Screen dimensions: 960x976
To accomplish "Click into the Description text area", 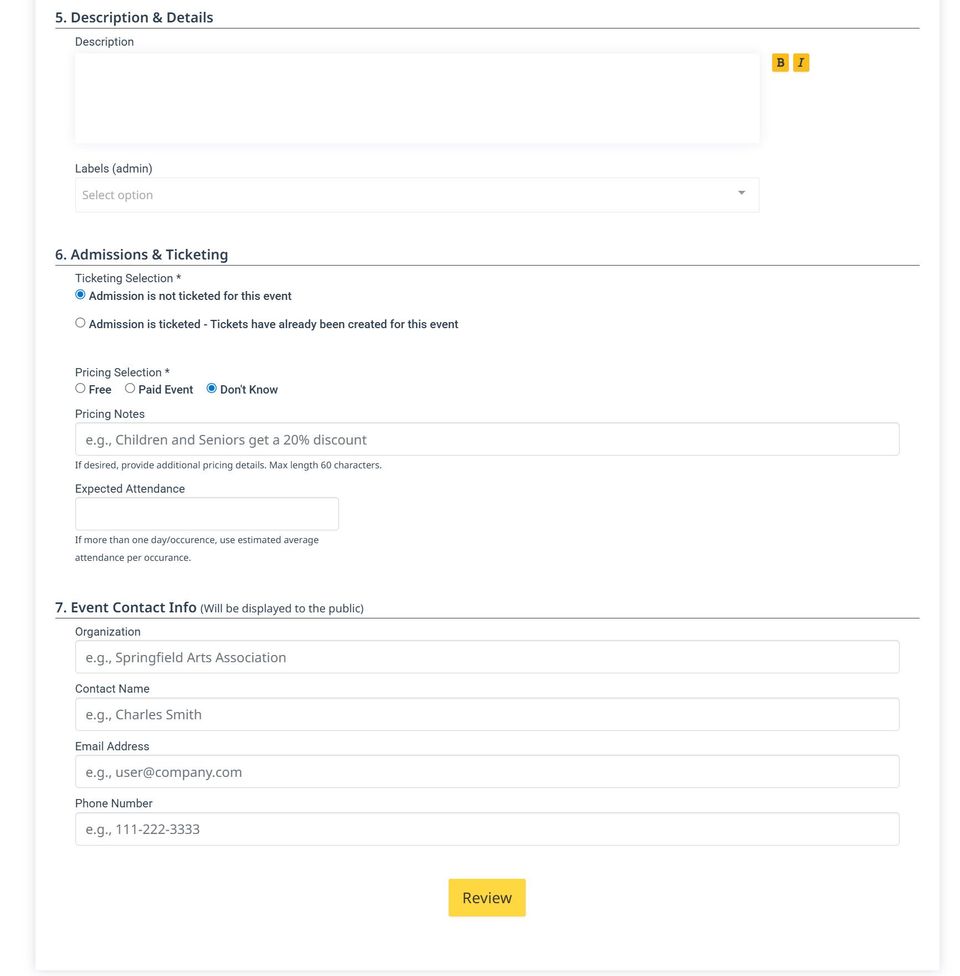I will (416, 98).
